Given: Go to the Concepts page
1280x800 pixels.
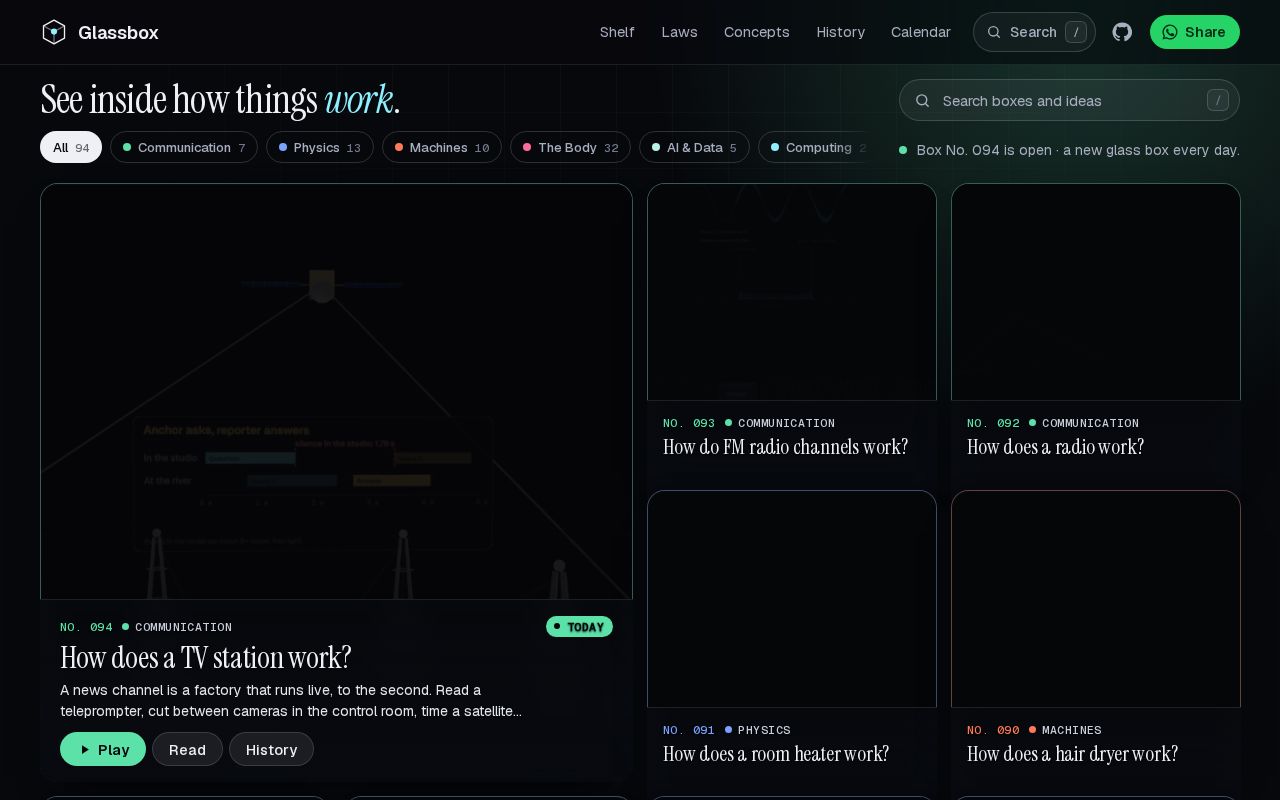Looking at the screenshot, I should point(757,32).
